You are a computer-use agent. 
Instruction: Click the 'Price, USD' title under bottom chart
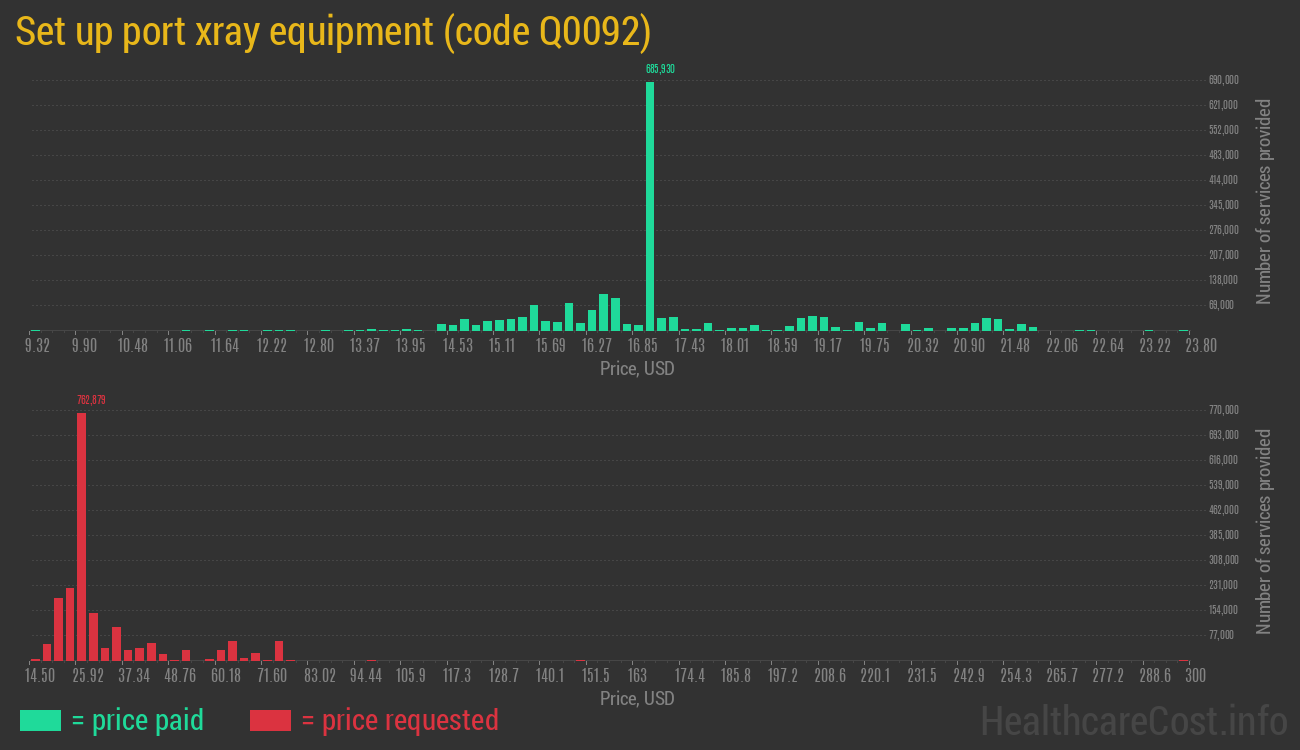tap(637, 699)
